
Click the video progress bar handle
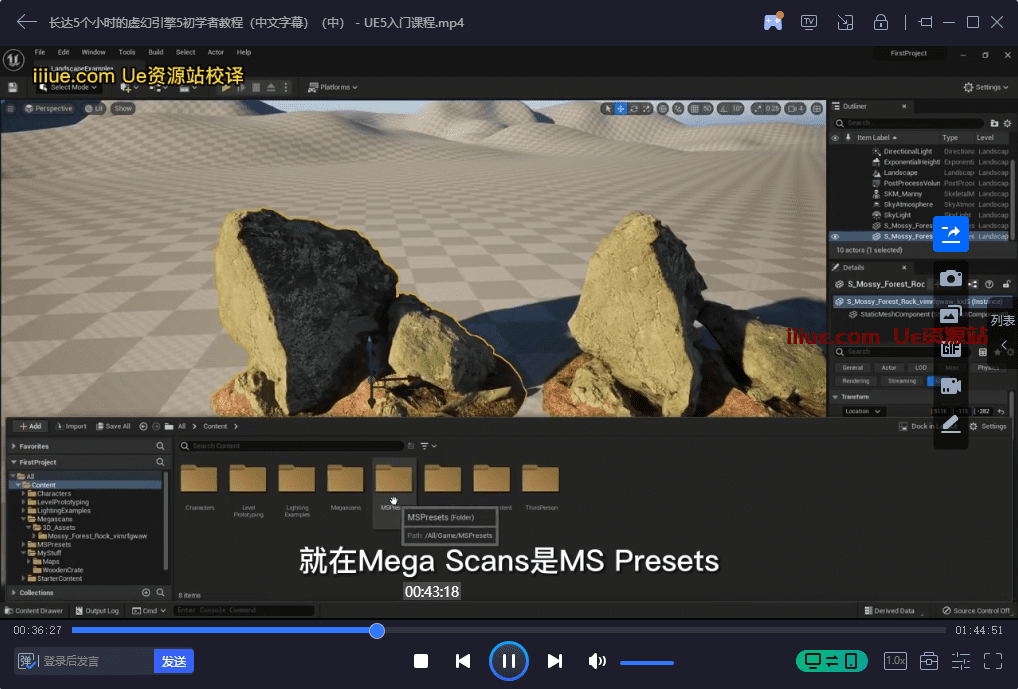377,630
